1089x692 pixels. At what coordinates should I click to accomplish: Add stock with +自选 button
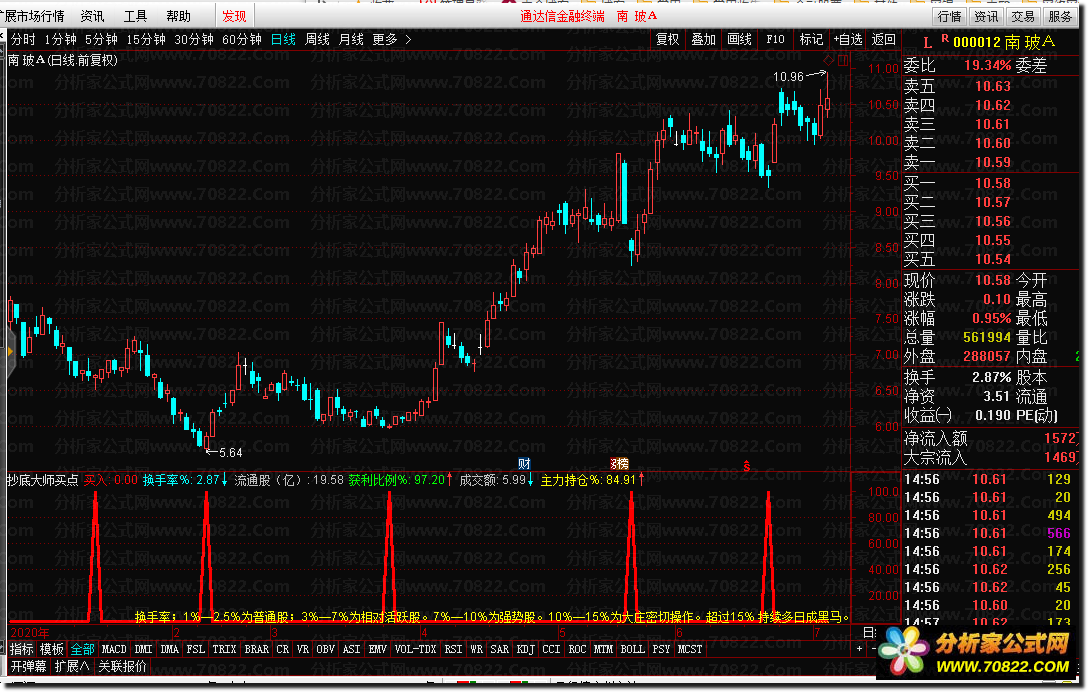pos(848,40)
